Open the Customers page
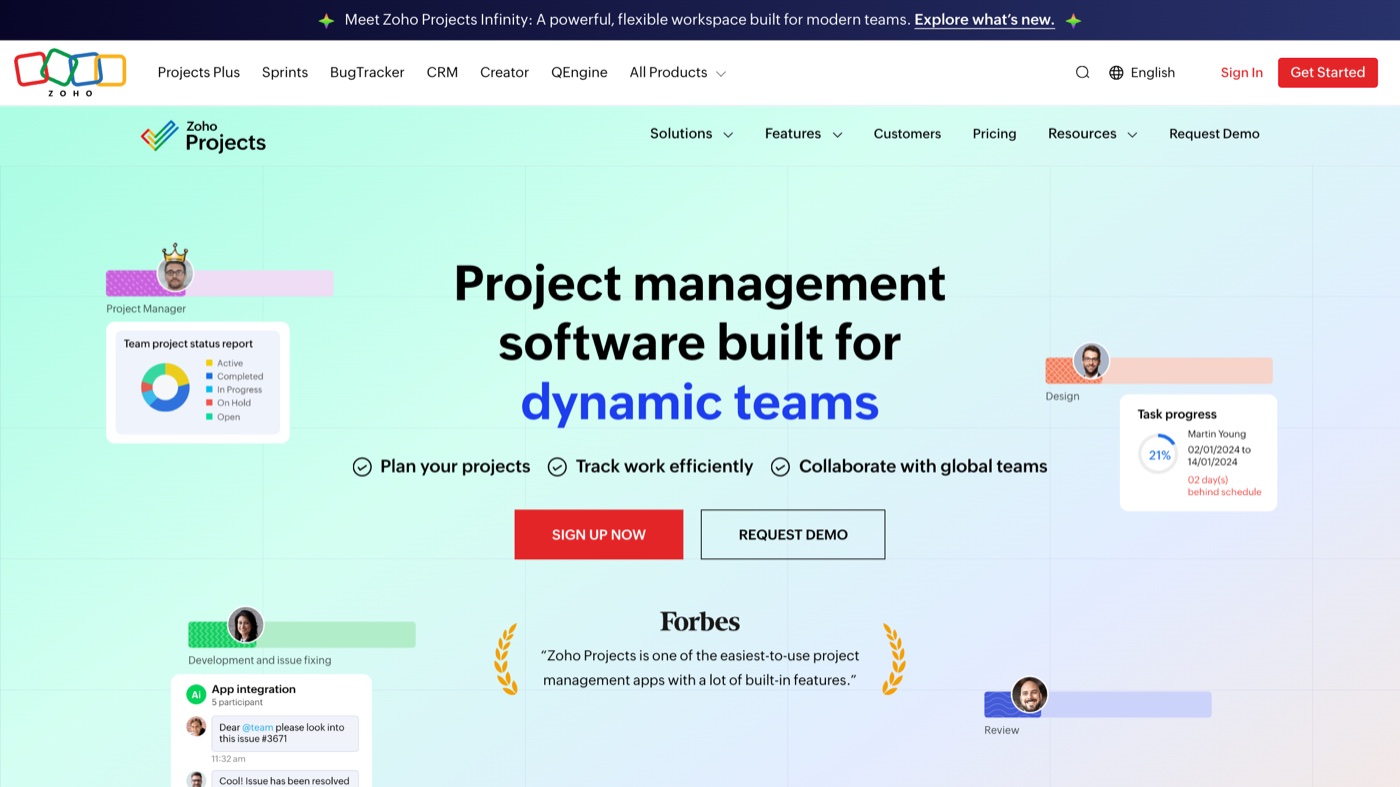 pos(907,134)
